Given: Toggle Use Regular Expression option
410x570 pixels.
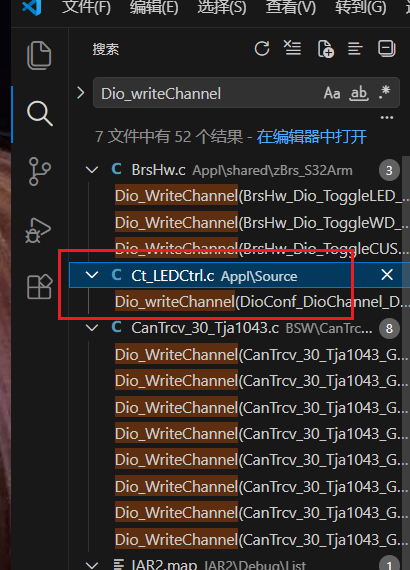Looking at the screenshot, I should click(x=385, y=92).
